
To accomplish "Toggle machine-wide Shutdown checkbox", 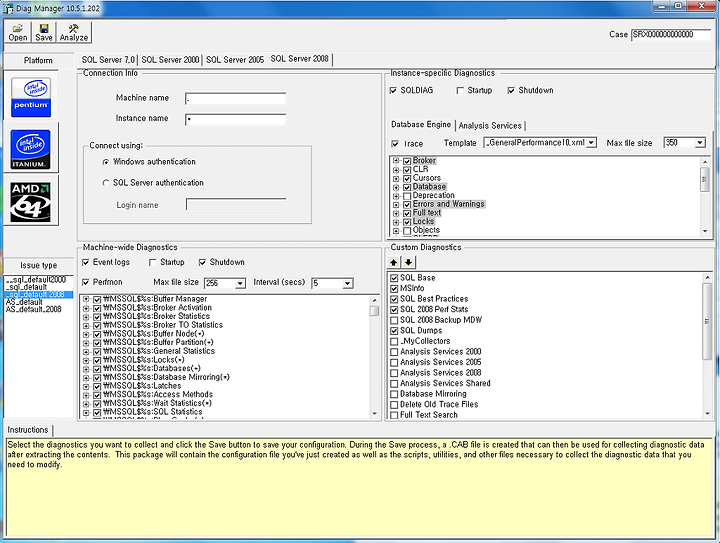I will coord(202,262).
